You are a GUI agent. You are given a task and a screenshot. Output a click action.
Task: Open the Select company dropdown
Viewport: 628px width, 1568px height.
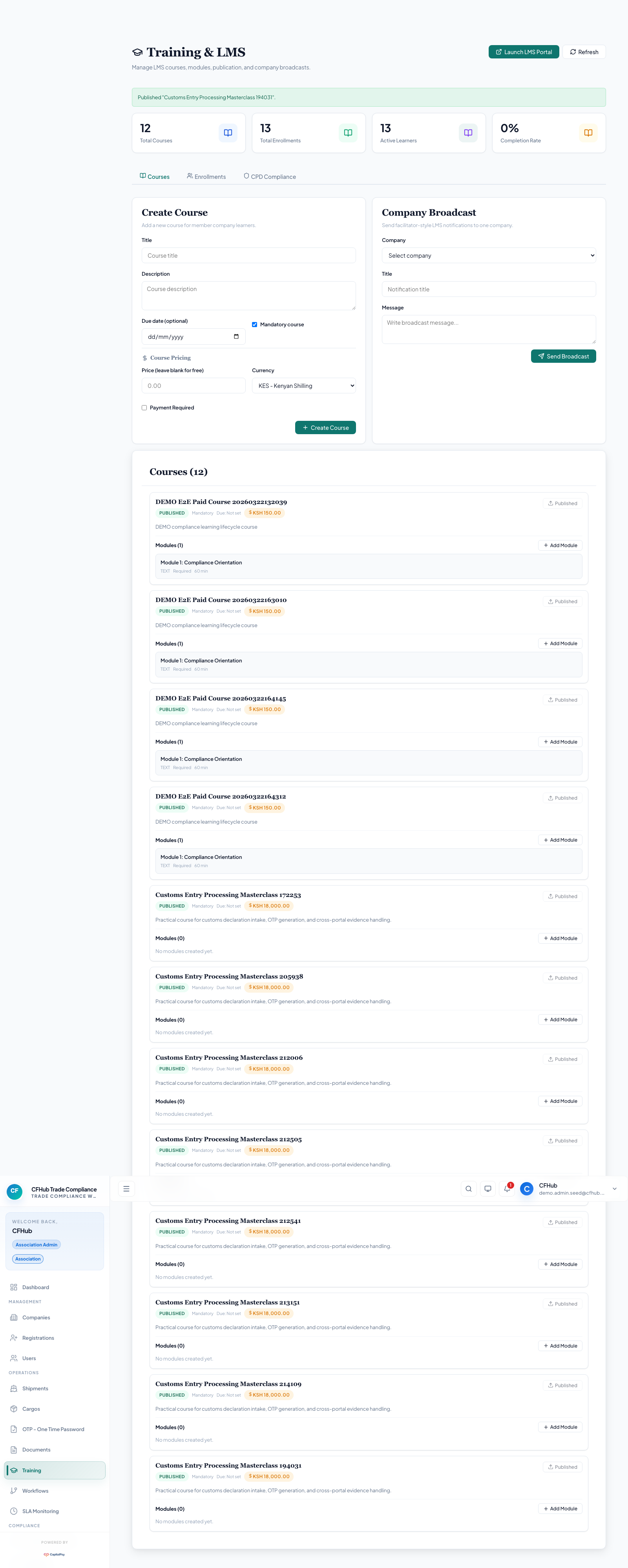pyautogui.click(x=489, y=256)
